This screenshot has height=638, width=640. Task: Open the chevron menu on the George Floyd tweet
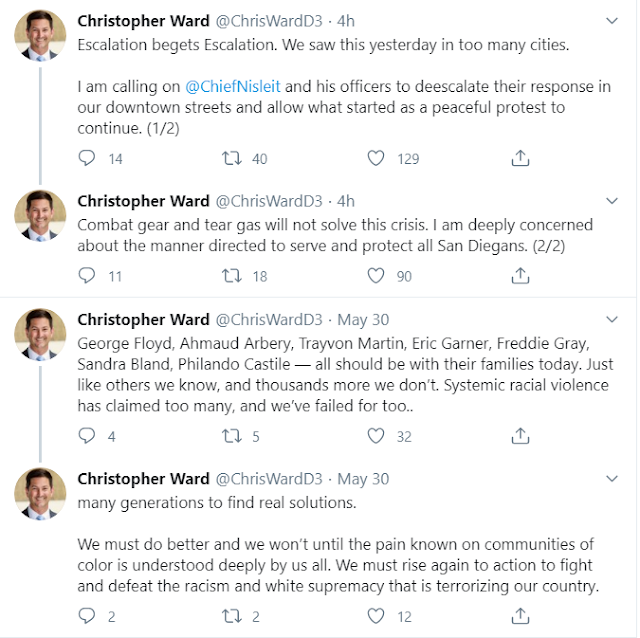[611, 319]
